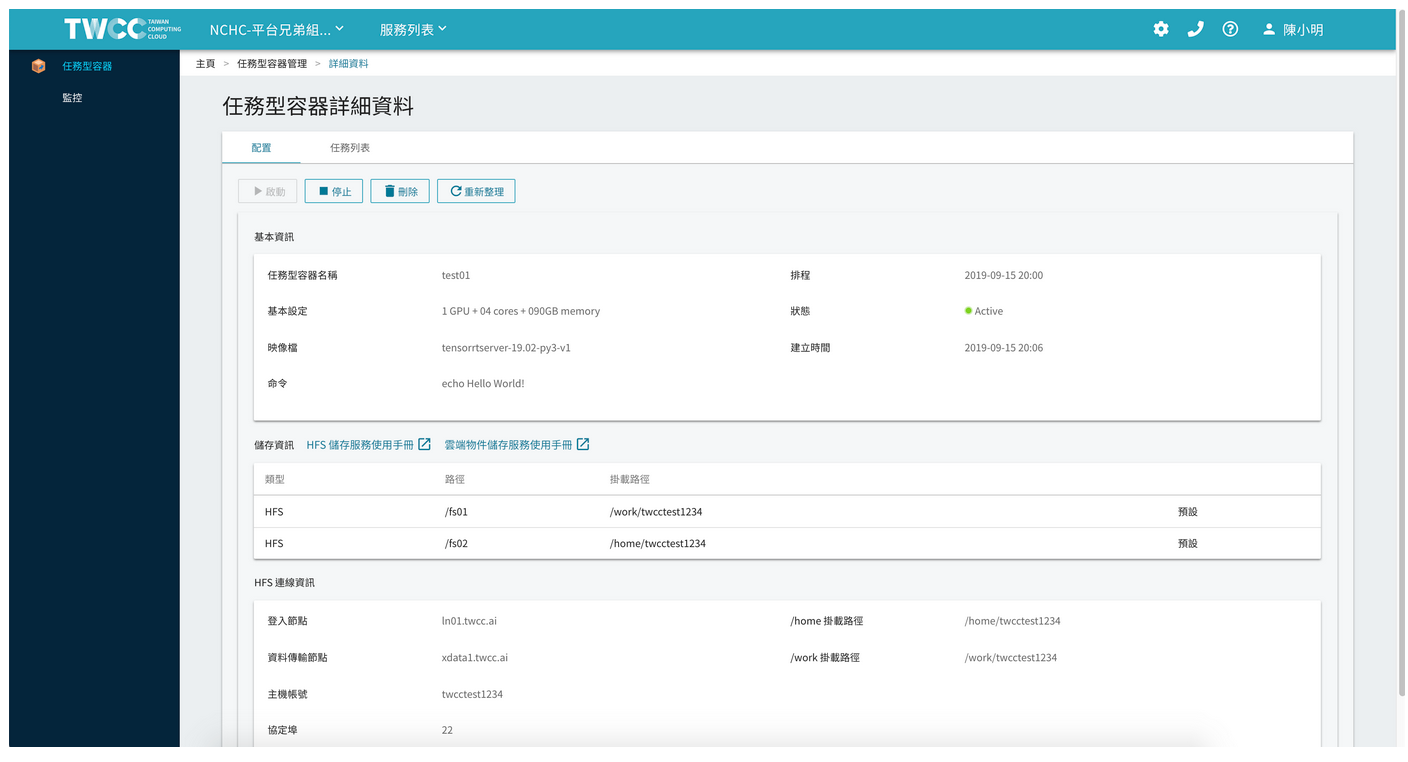This screenshot has width=1408, height=762.
Task: Click the port value 22
Action: click(447, 730)
